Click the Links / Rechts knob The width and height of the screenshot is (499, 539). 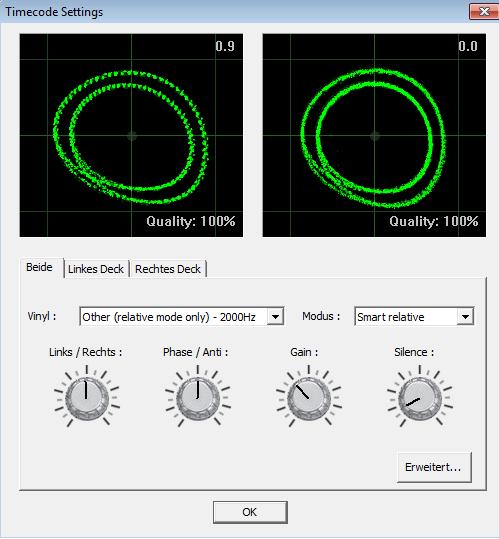[x=87, y=399]
